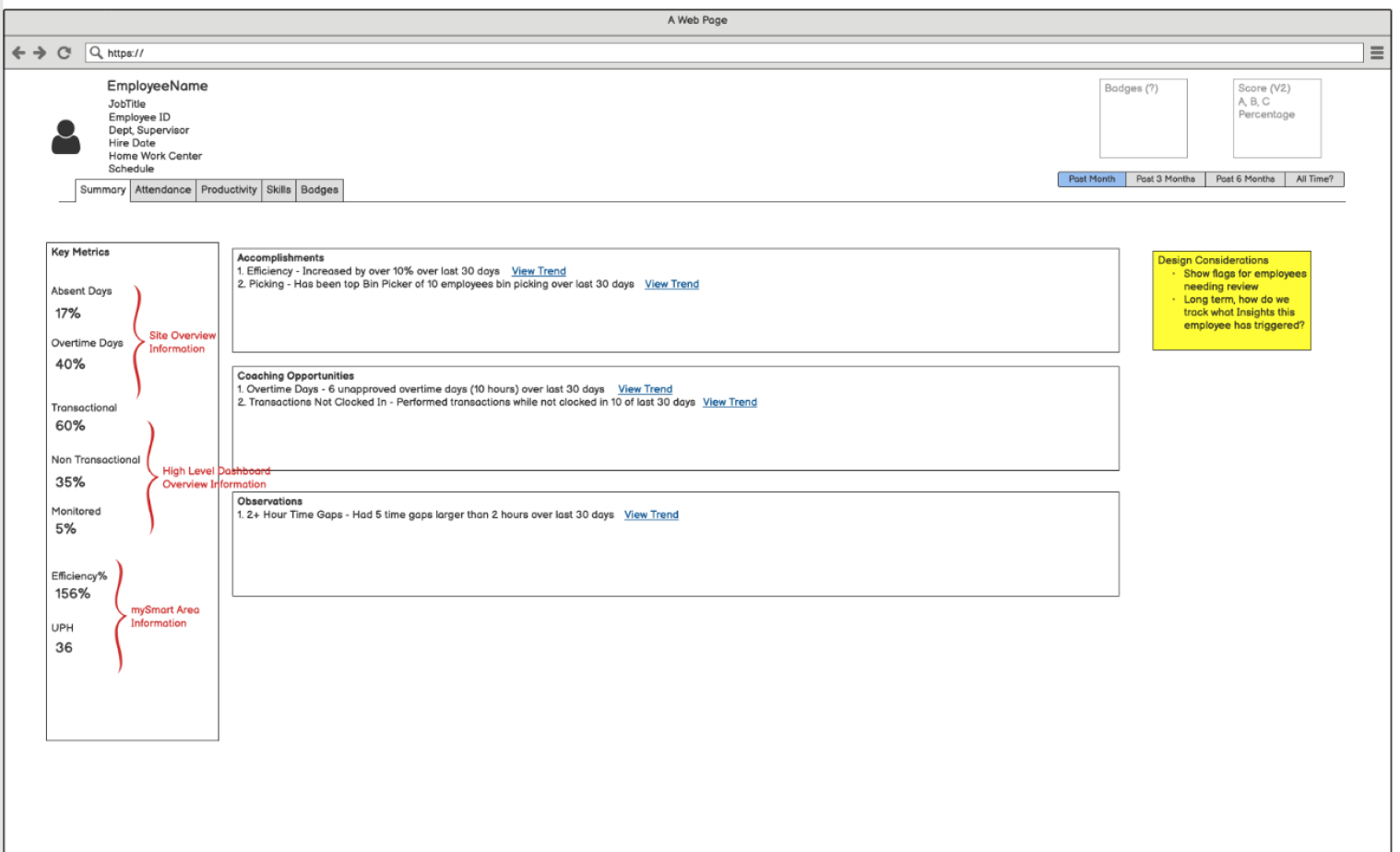The width and height of the screenshot is (1400, 852).
Task: Choose the Past Month time range
Action: [x=1091, y=179]
